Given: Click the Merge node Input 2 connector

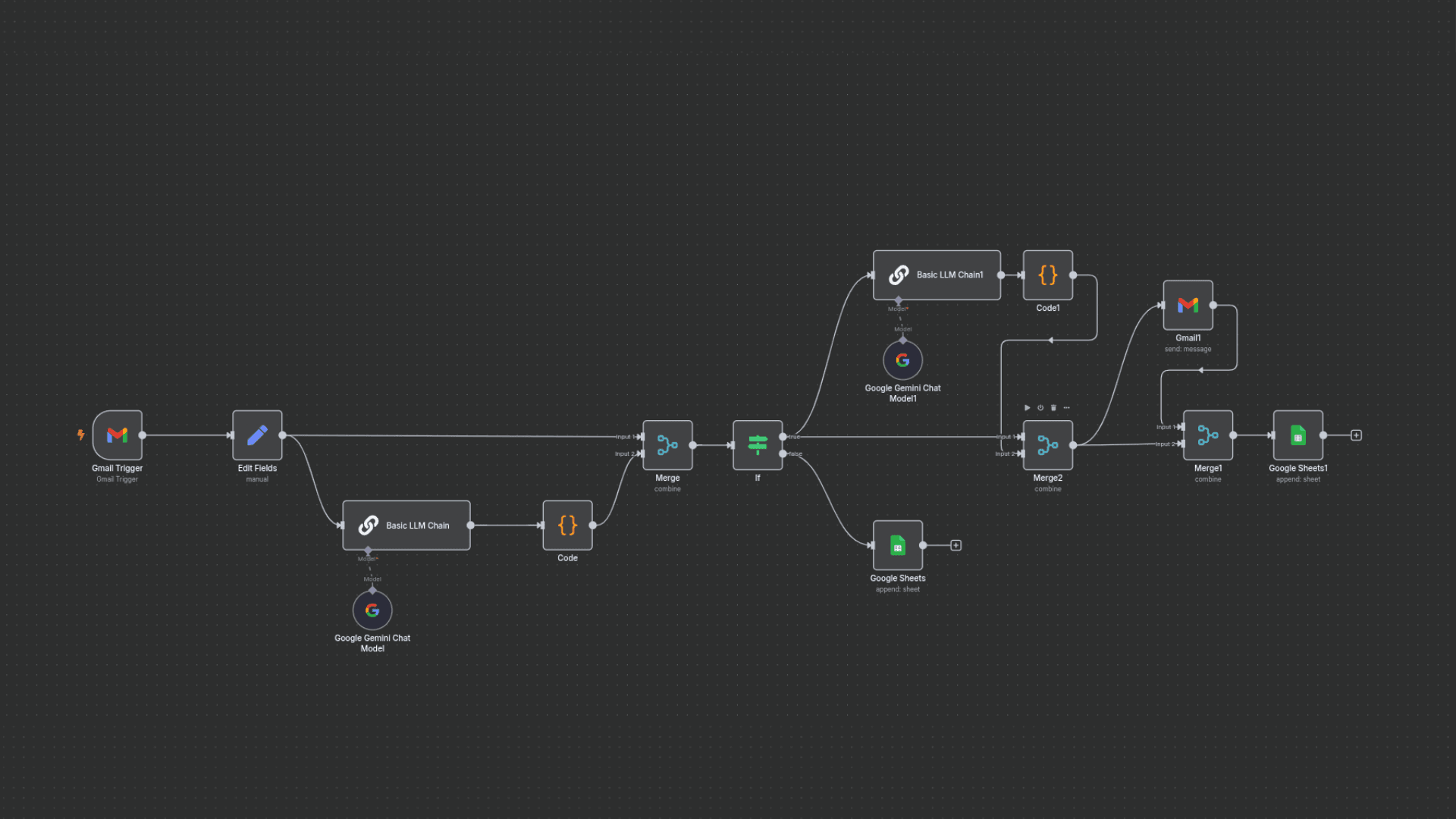Looking at the screenshot, I should pyautogui.click(x=642, y=453).
